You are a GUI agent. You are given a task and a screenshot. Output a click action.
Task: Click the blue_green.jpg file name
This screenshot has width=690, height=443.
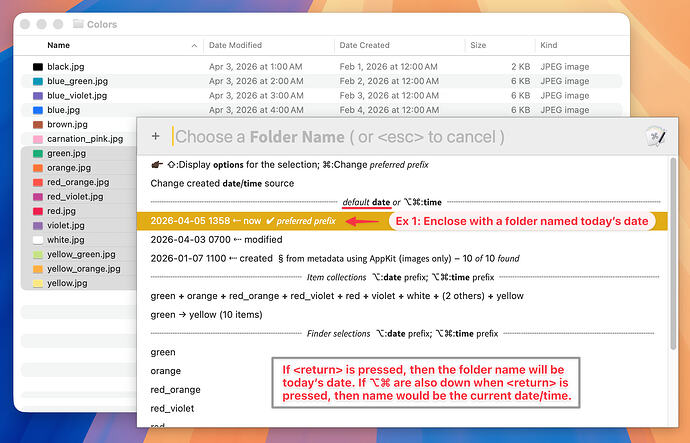77,81
